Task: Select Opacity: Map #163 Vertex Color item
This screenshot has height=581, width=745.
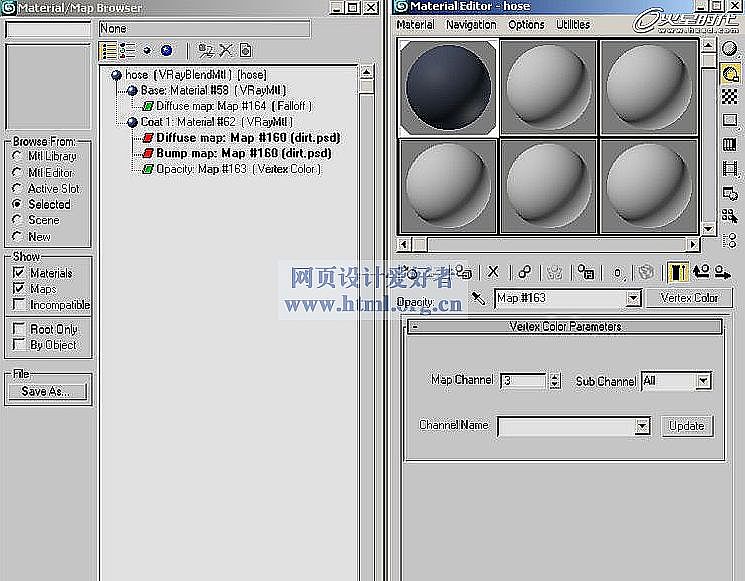Action: click(232, 169)
